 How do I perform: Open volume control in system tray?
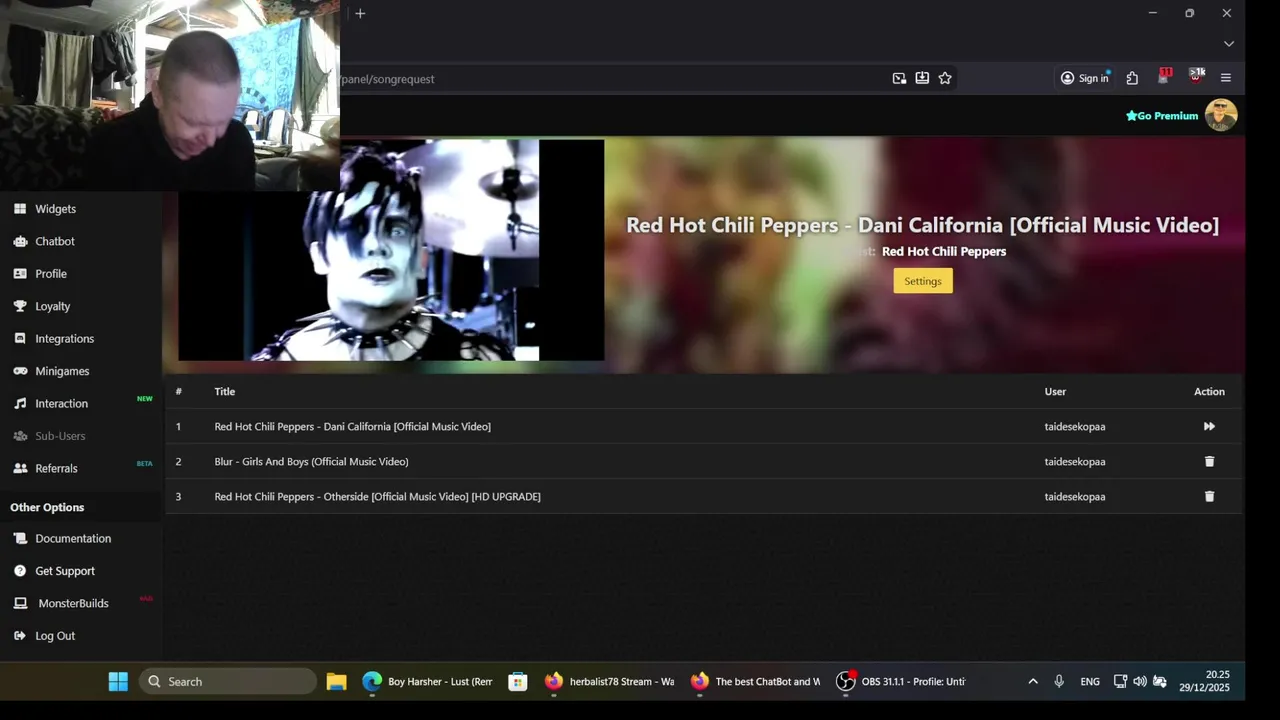[1140, 681]
